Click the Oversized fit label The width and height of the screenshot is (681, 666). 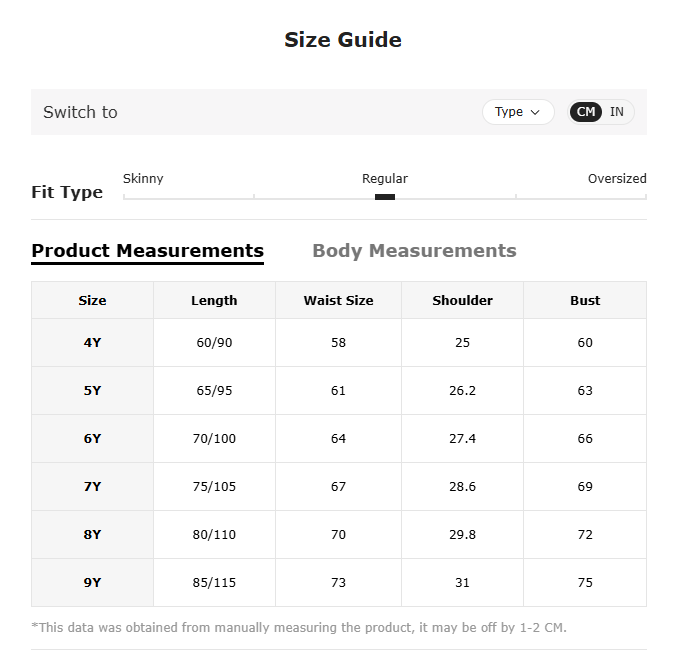coord(617,179)
